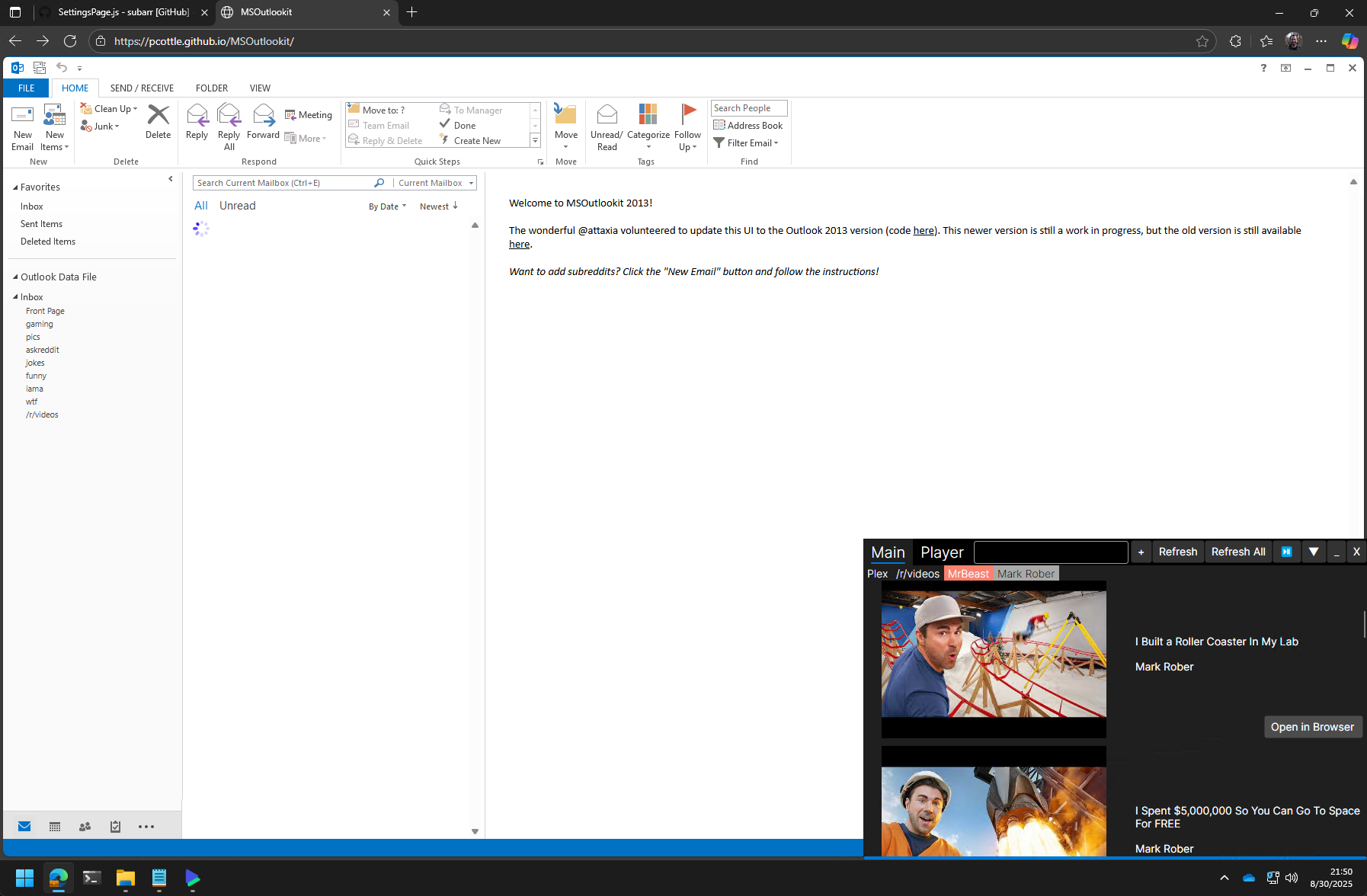Click the Search People field

coord(749,108)
